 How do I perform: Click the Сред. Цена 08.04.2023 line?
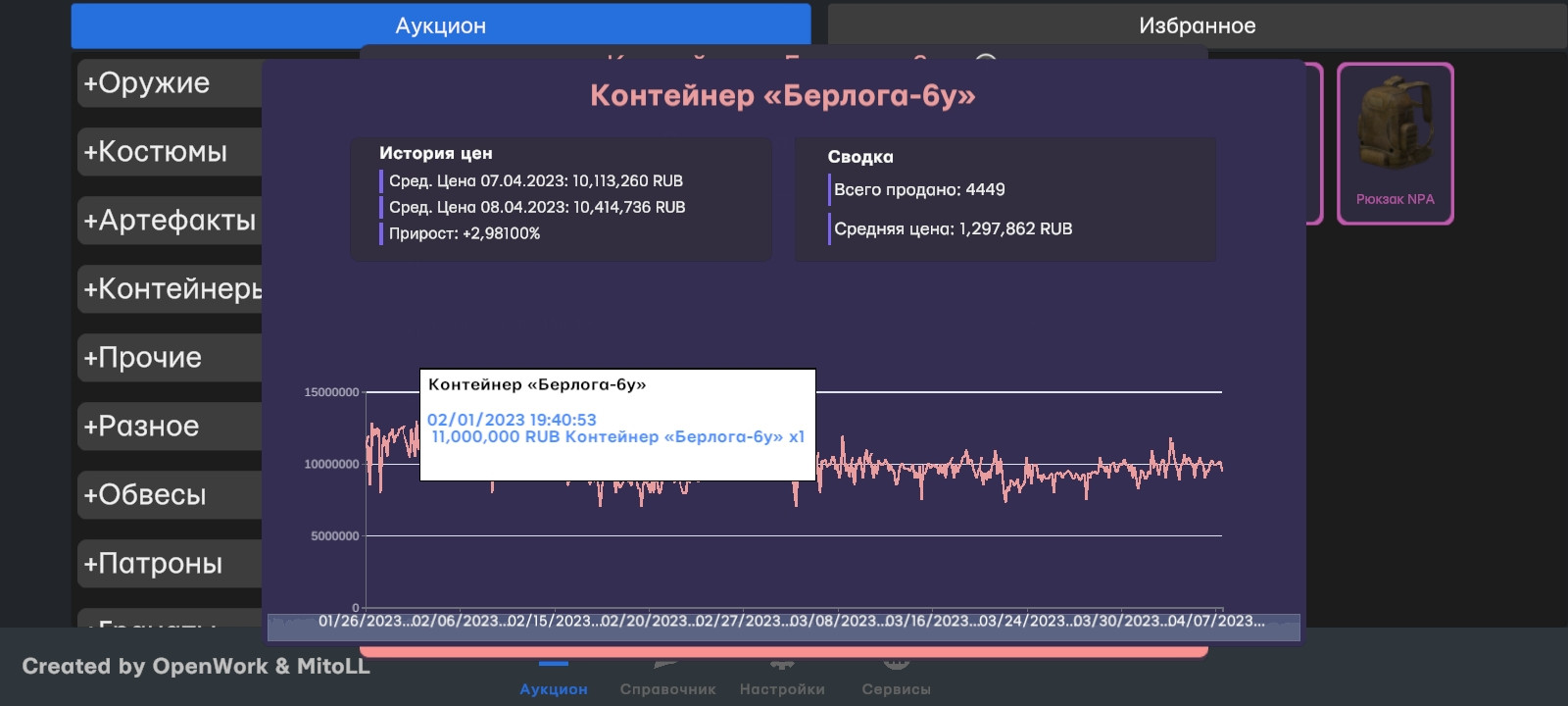click(x=537, y=207)
